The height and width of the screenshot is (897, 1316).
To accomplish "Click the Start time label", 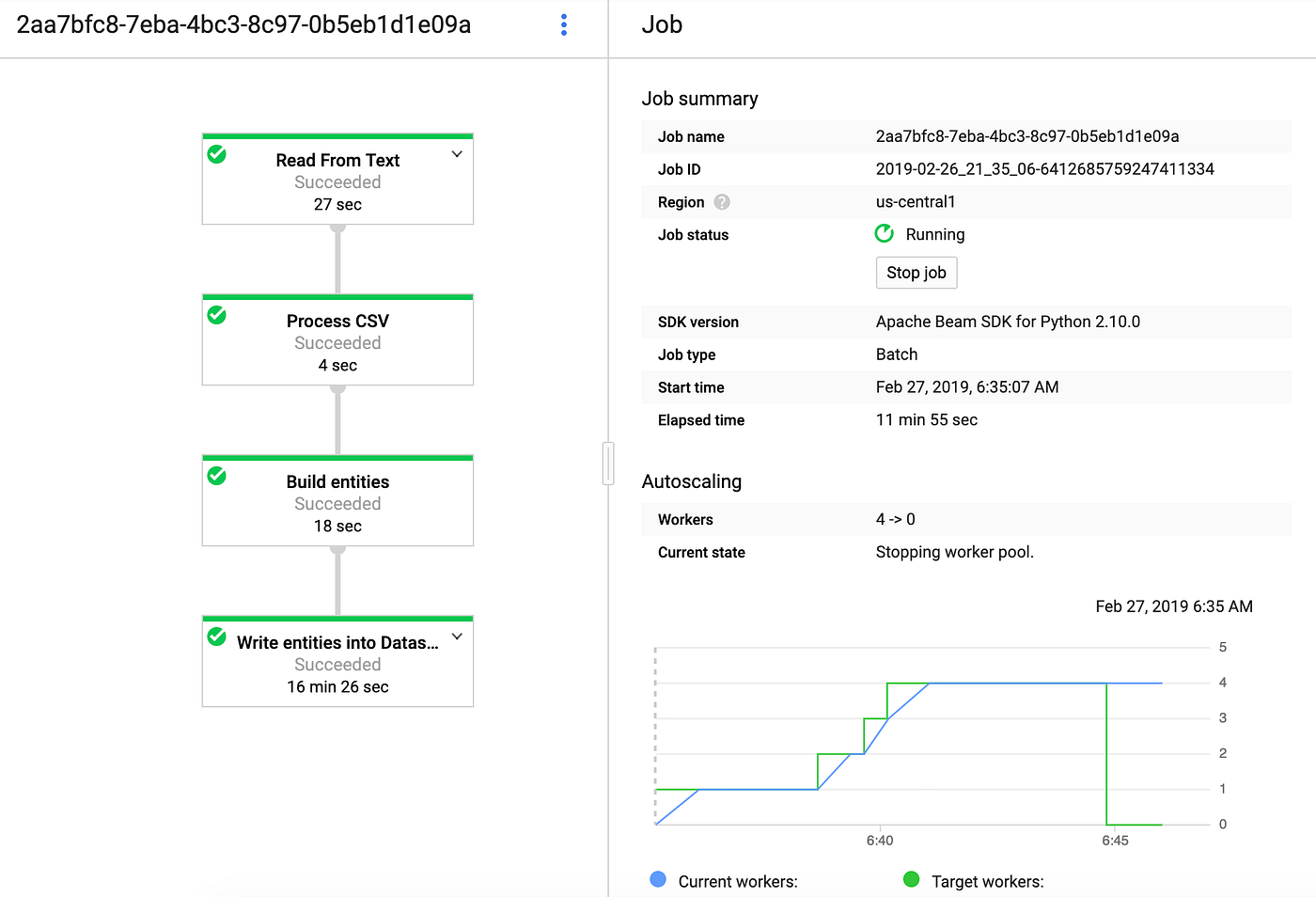I will coord(691,387).
